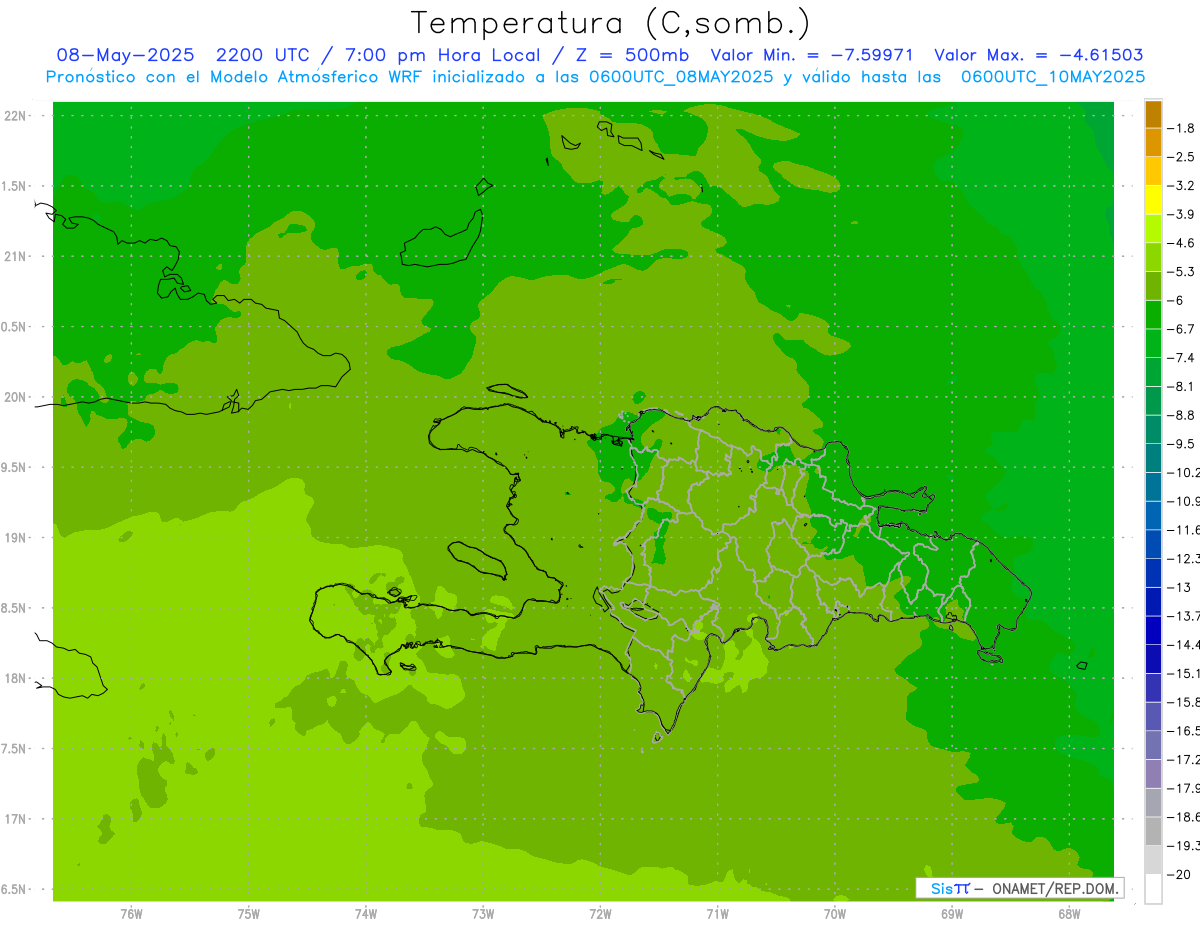The height and width of the screenshot is (927, 1200).
Task: Click the '75W' longitude label
Action: tap(248, 914)
